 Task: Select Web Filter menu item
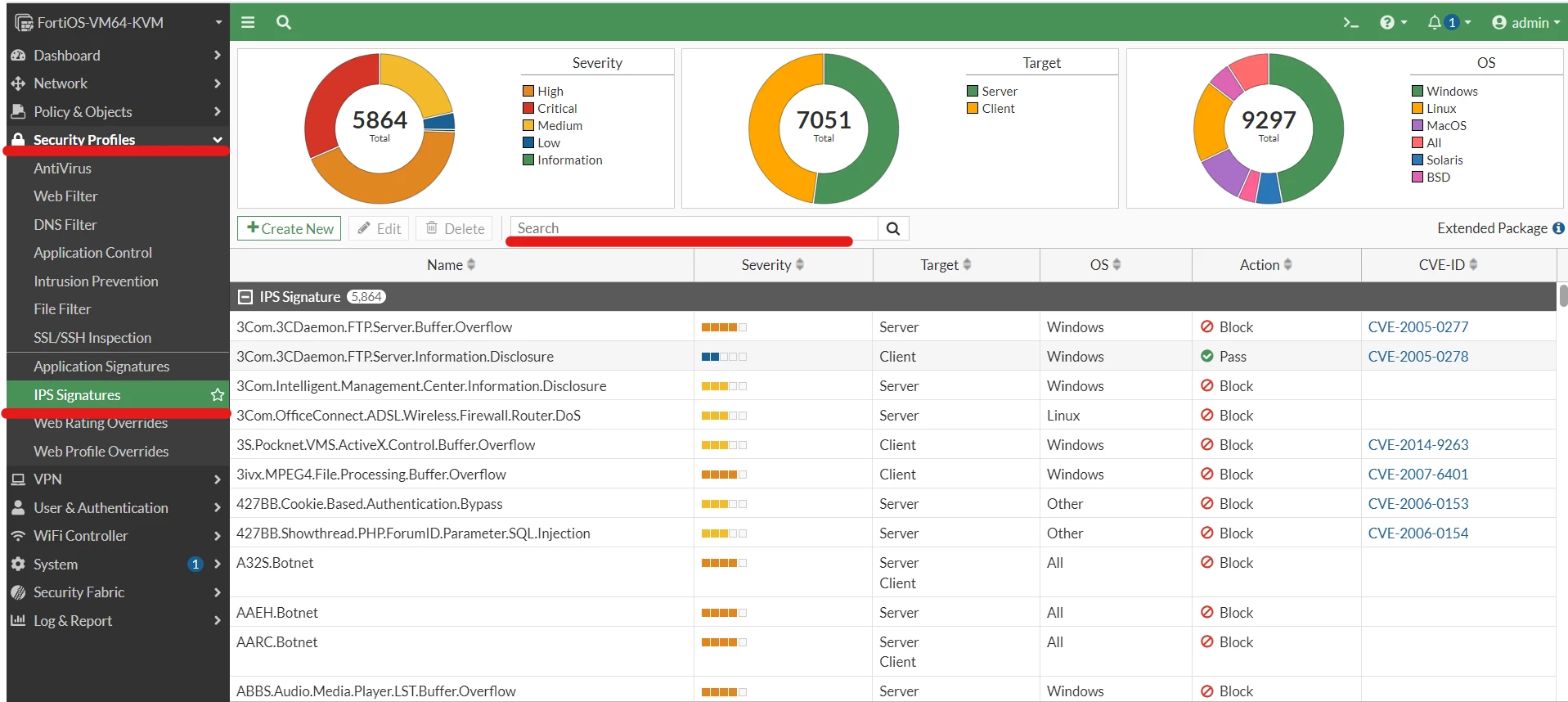[65, 196]
